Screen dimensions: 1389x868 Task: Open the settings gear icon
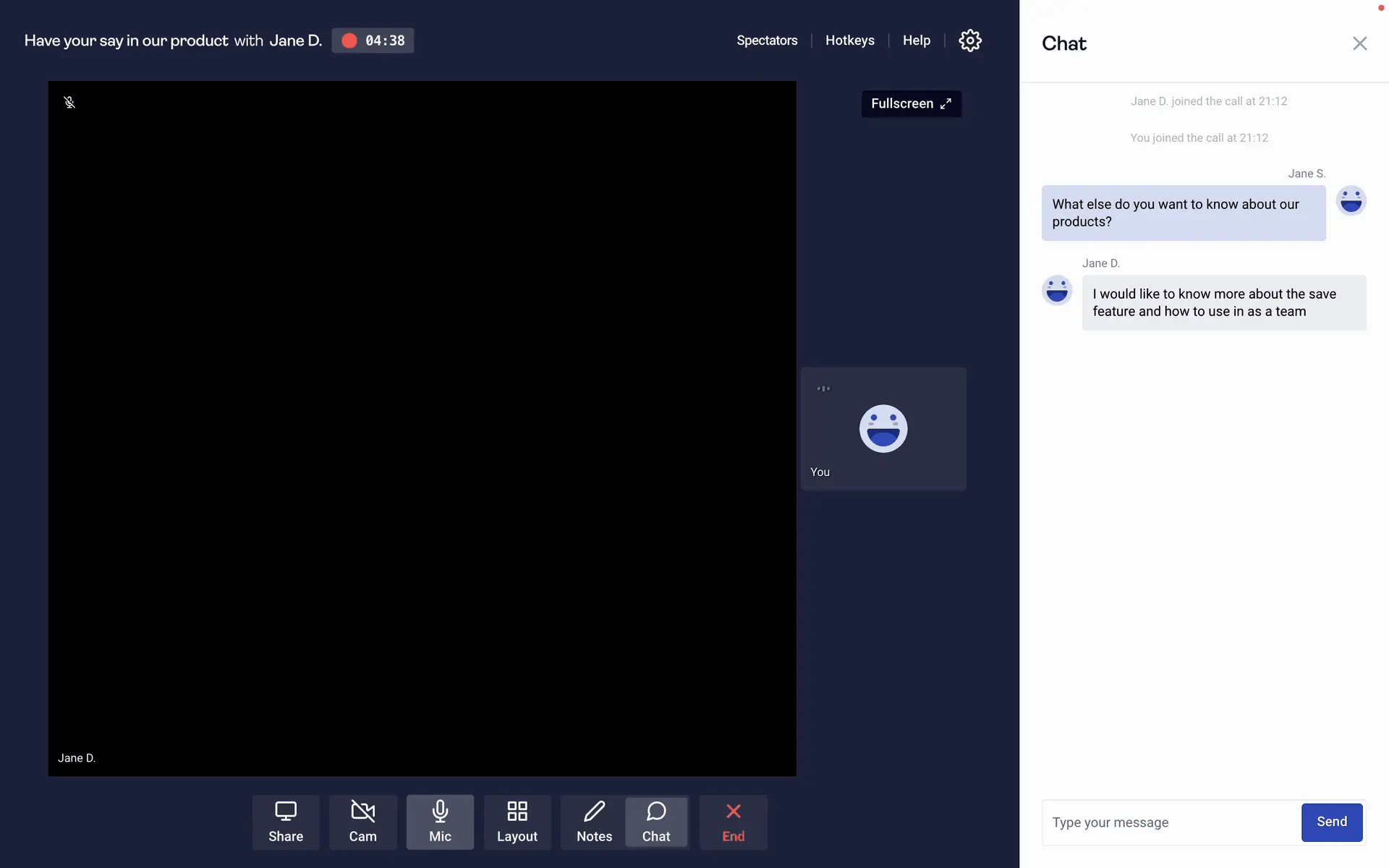(x=969, y=41)
